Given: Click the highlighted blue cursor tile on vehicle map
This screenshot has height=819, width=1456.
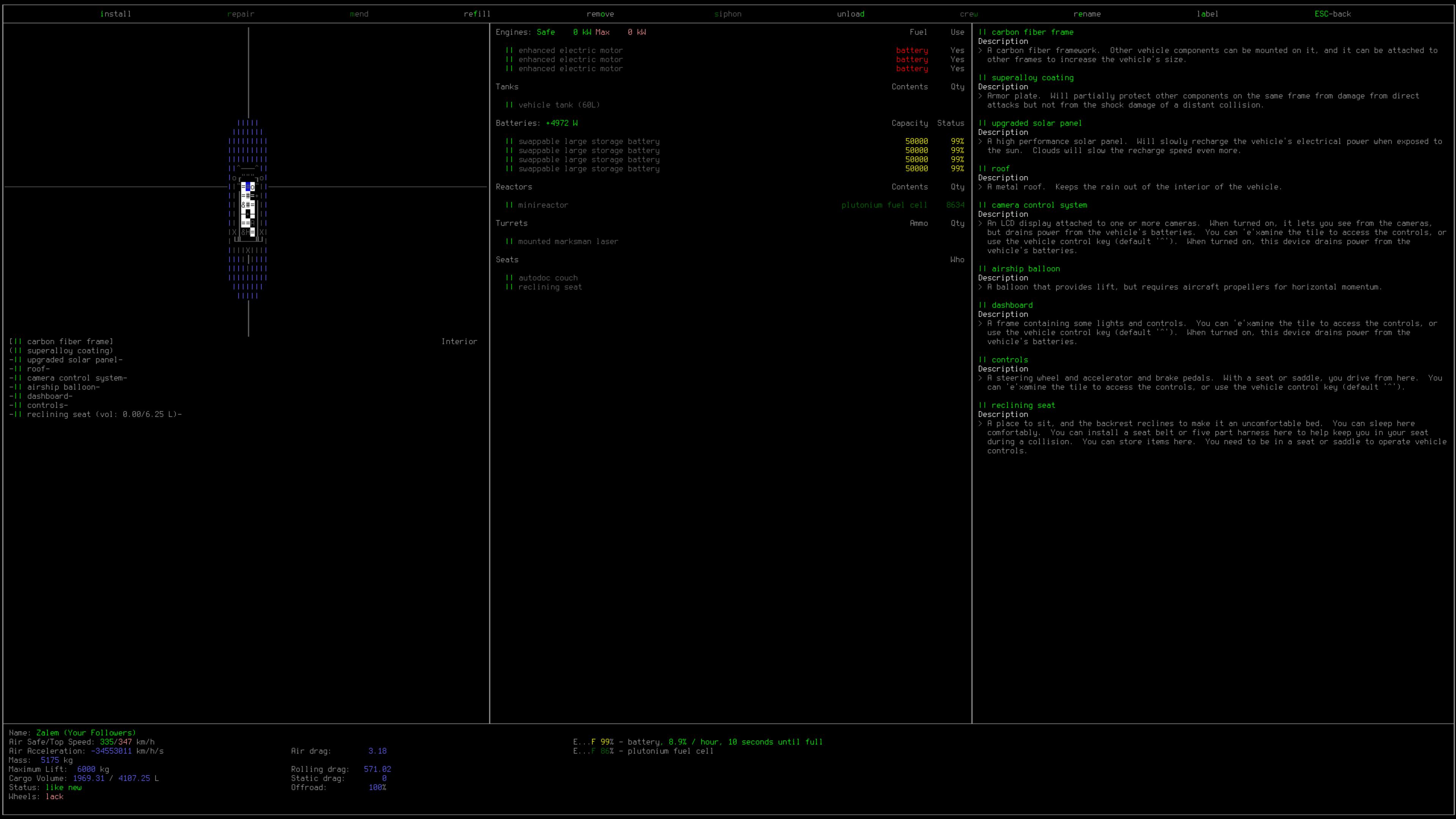Looking at the screenshot, I should coord(248,187).
